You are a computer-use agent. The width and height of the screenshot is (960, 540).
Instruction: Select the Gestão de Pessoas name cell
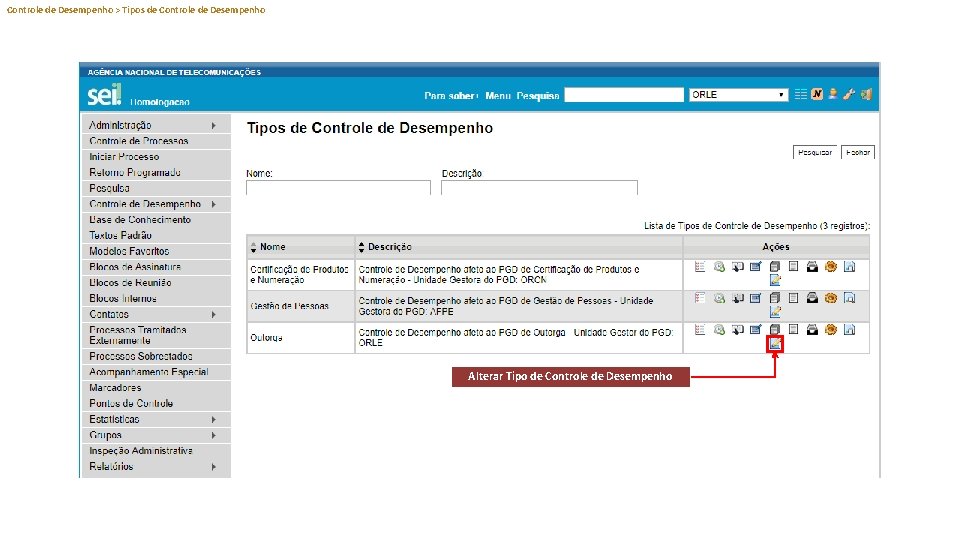300,306
